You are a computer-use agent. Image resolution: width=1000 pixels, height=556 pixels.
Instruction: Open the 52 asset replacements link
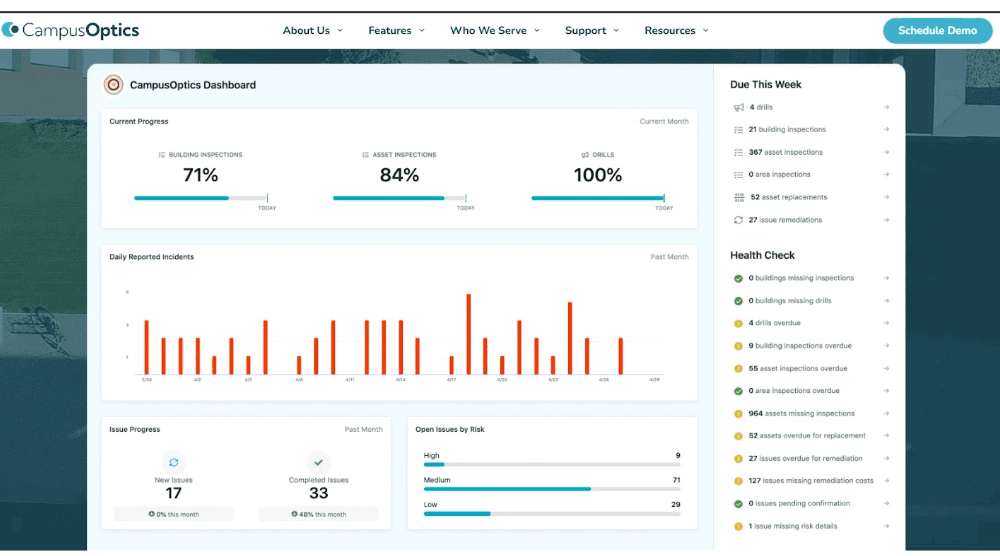click(788, 198)
